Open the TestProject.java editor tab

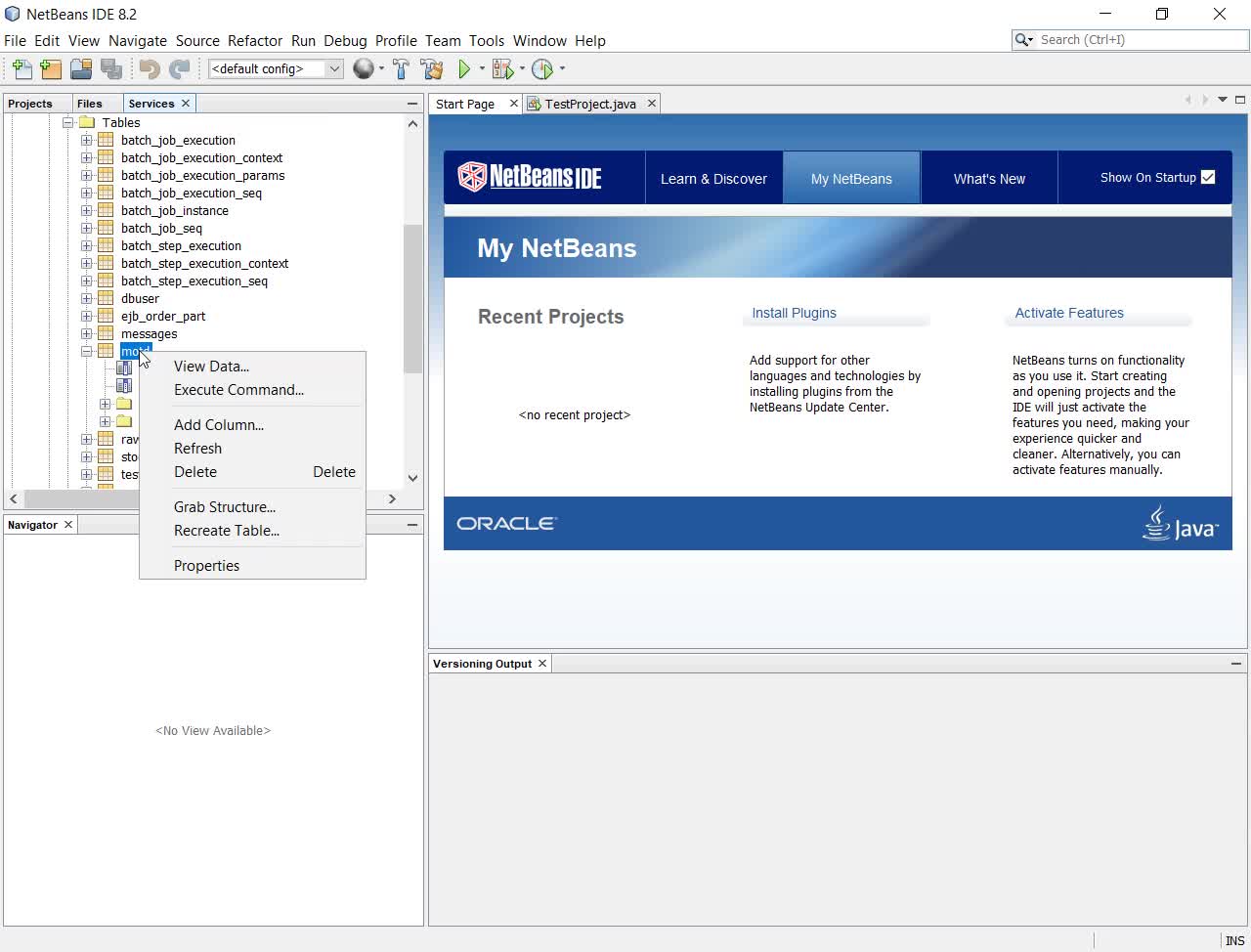590,104
